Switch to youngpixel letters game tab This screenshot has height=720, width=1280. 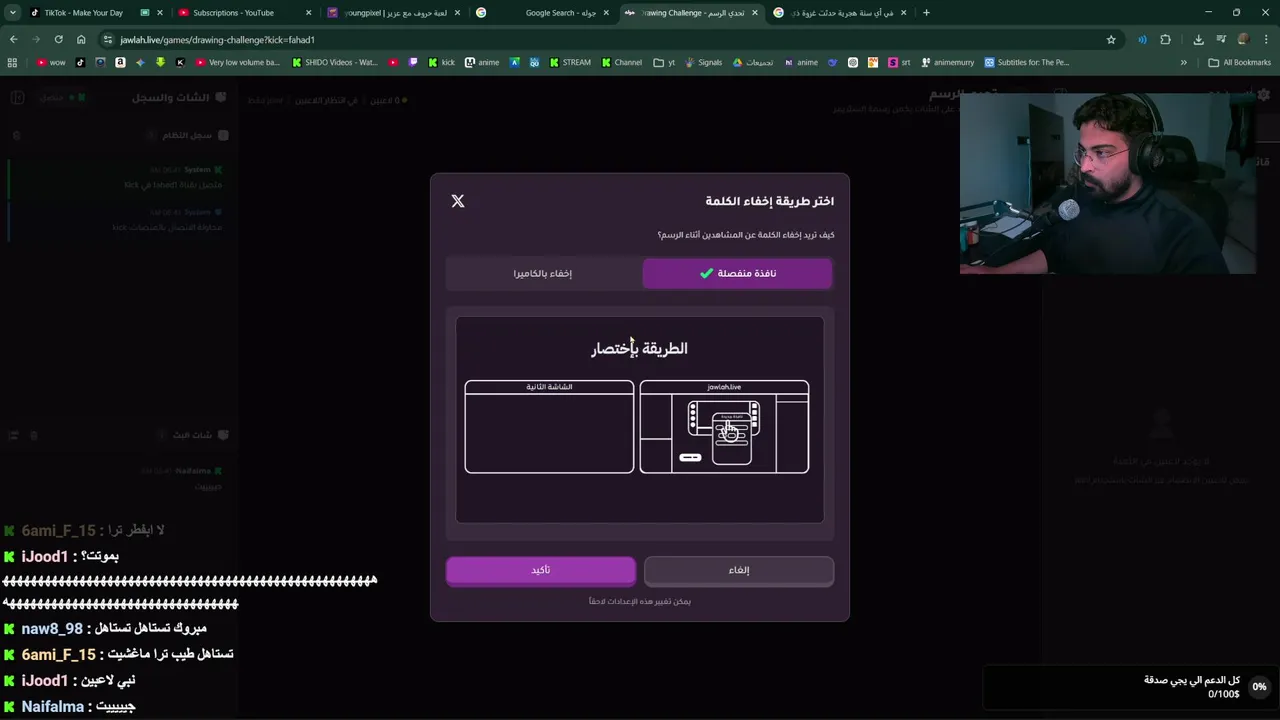click(x=395, y=13)
